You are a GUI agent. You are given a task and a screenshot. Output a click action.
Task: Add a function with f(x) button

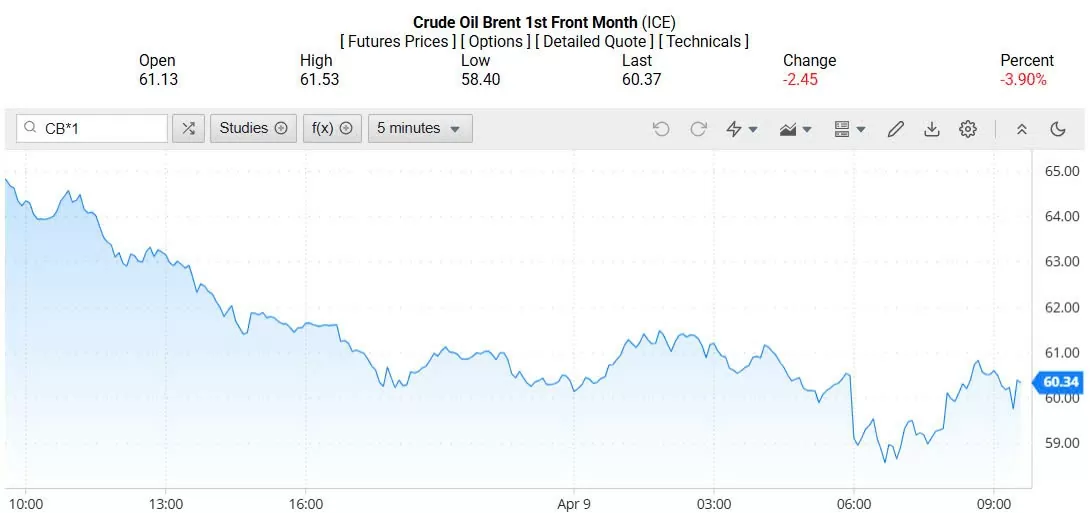pos(332,128)
